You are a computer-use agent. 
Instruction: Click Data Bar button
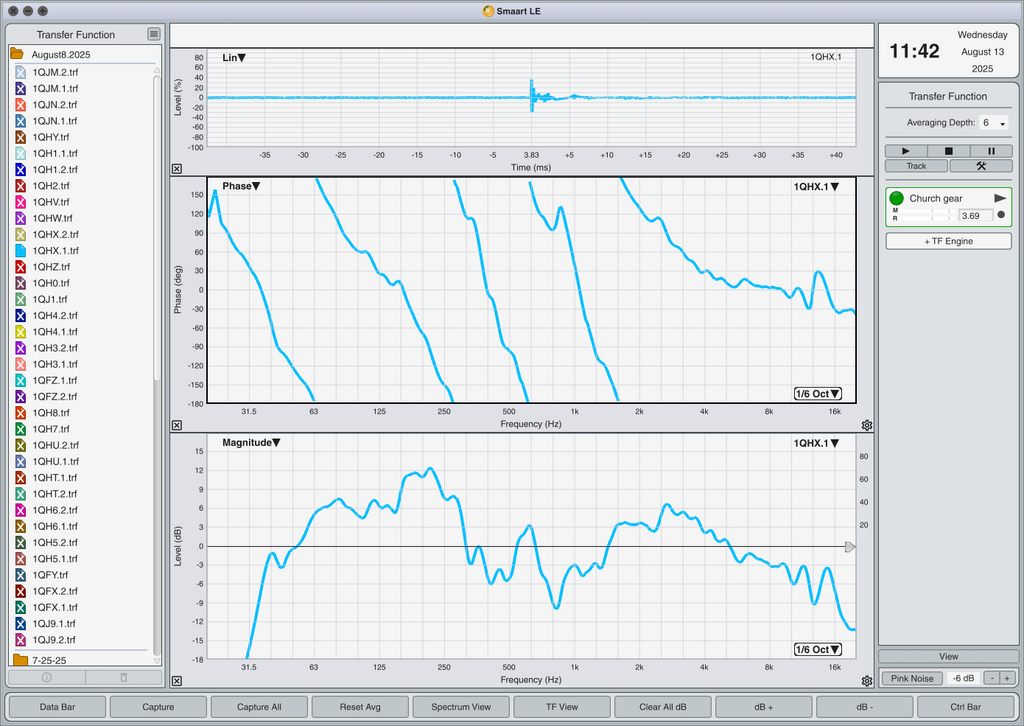tap(57, 706)
